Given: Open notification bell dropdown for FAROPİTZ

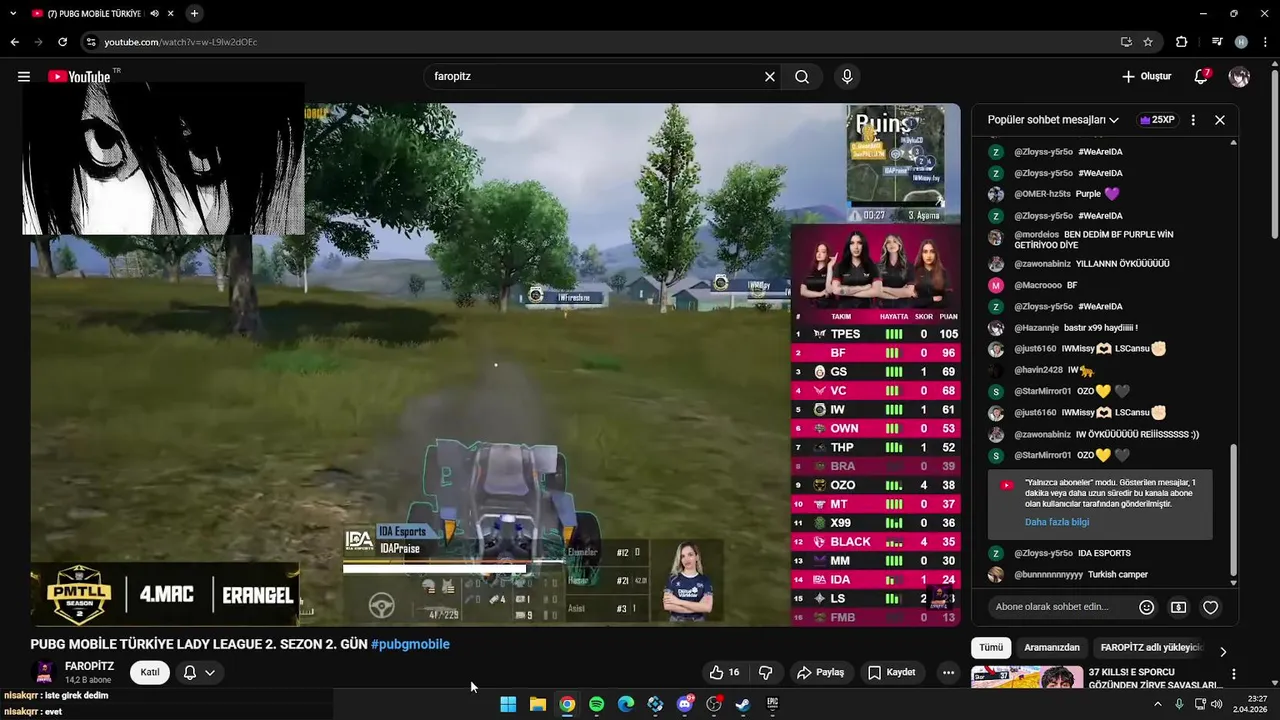Looking at the screenshot, I should 199,673.
